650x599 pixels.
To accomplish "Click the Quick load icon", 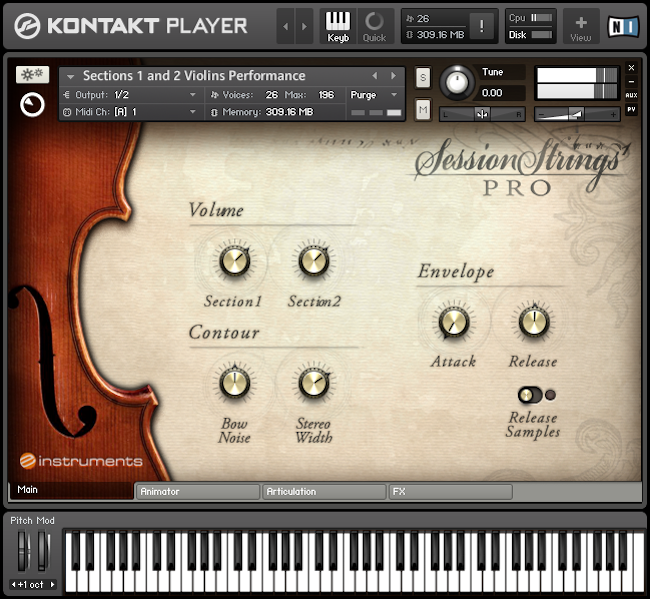I will 374,26.
